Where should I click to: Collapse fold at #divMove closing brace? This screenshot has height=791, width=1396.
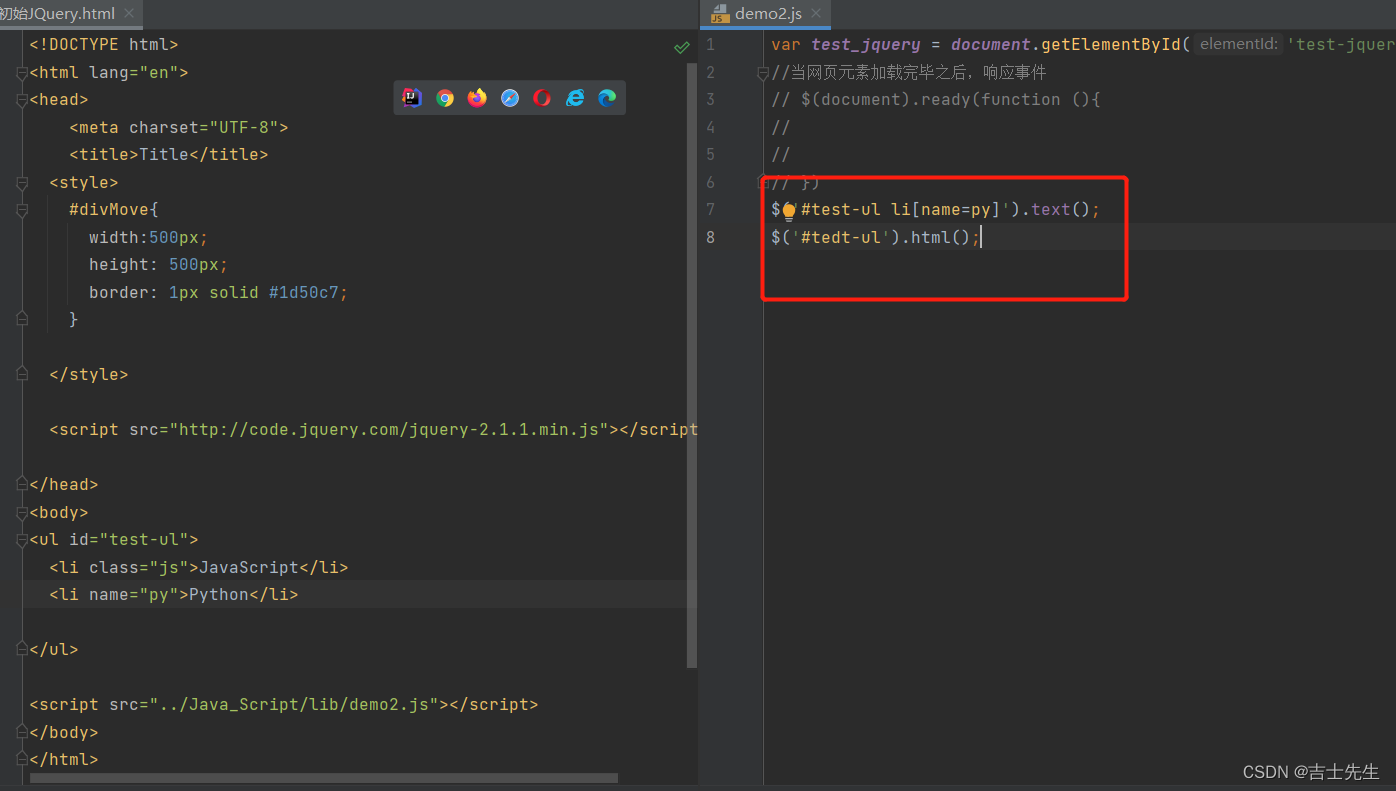[22, 319]
